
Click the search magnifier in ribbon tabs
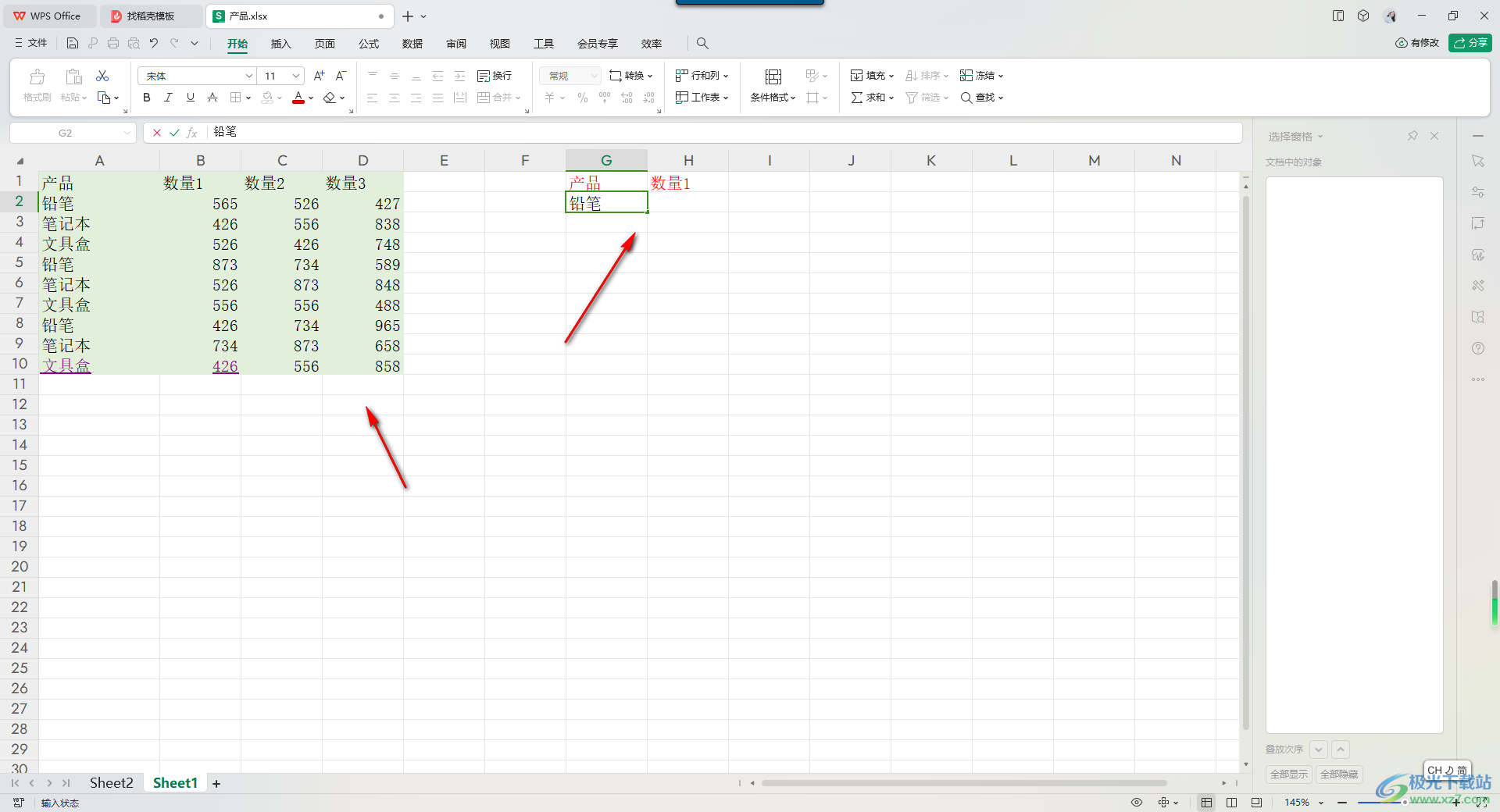click(x=702, y=43)
